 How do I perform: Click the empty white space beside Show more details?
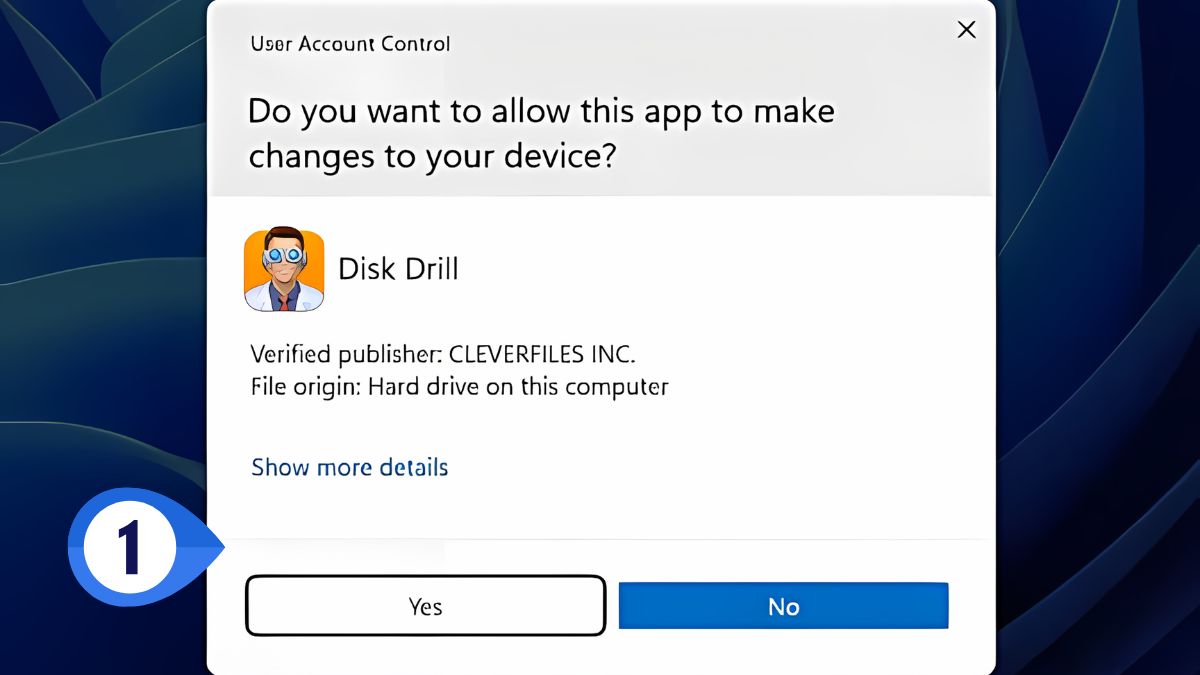pyautogui.click(x=700, y=467)
